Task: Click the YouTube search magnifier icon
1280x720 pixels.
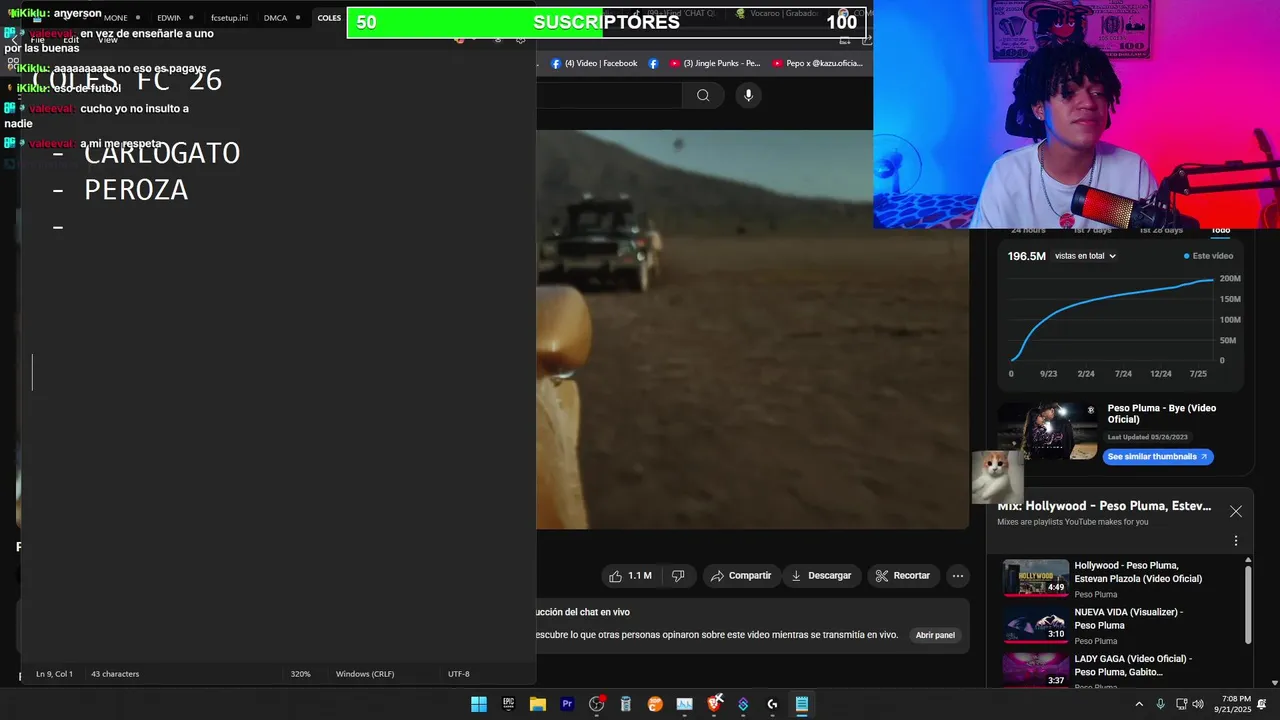Action: coord(703,95)
